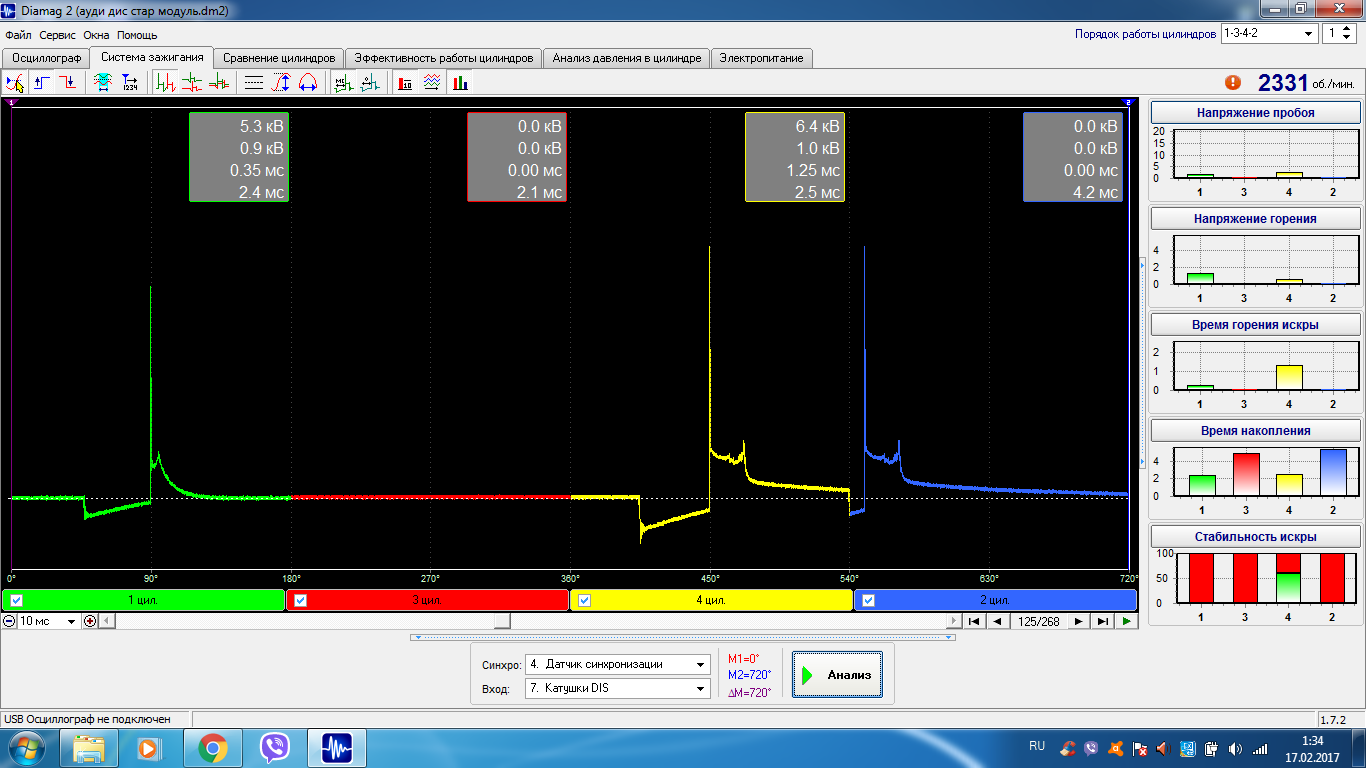The height and width of the screenshot is (768, 1366).
Task: Click the horizontal frame scrollbar thumb
Action: coord(502,621)
